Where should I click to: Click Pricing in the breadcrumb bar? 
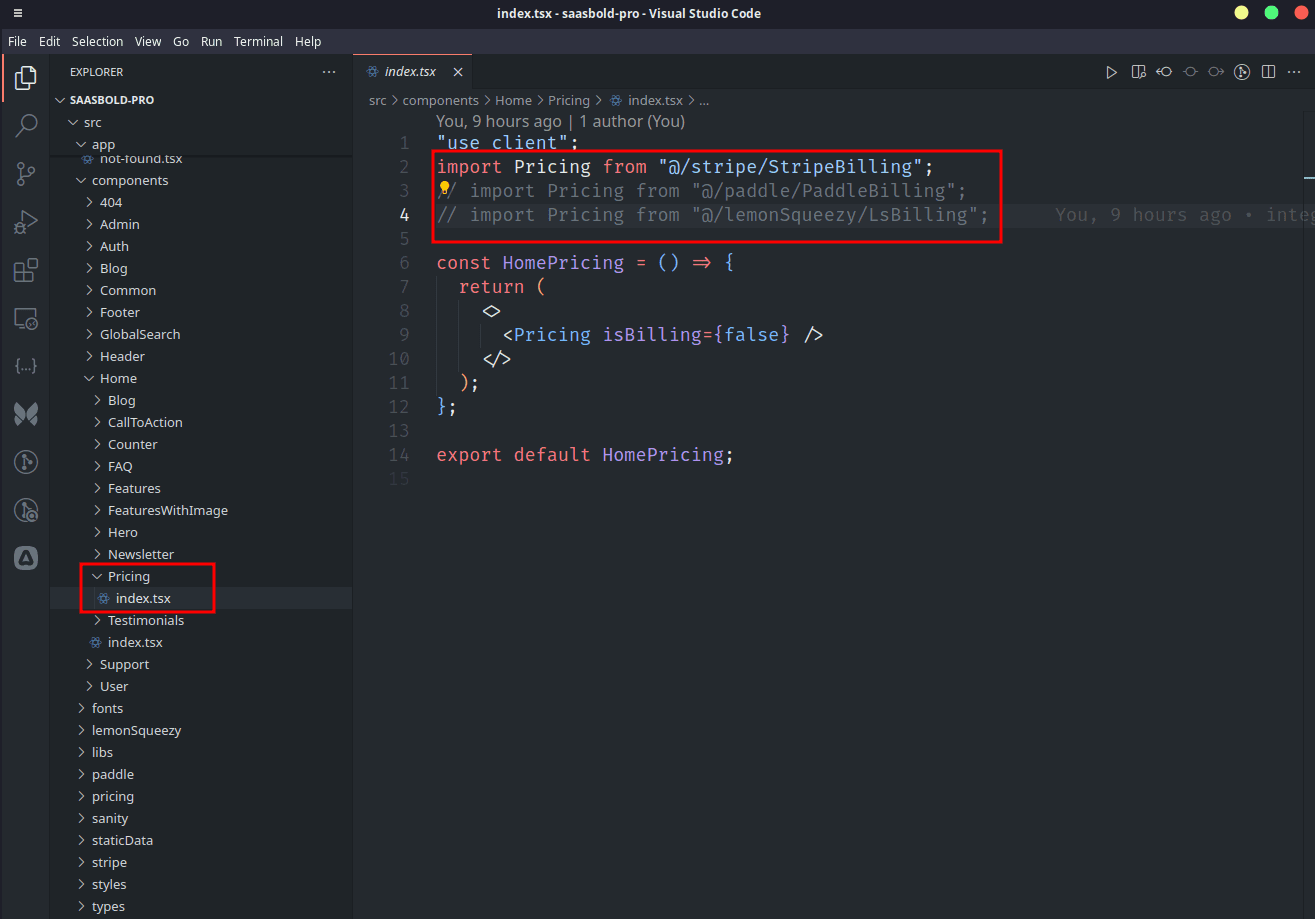(569, 100)
